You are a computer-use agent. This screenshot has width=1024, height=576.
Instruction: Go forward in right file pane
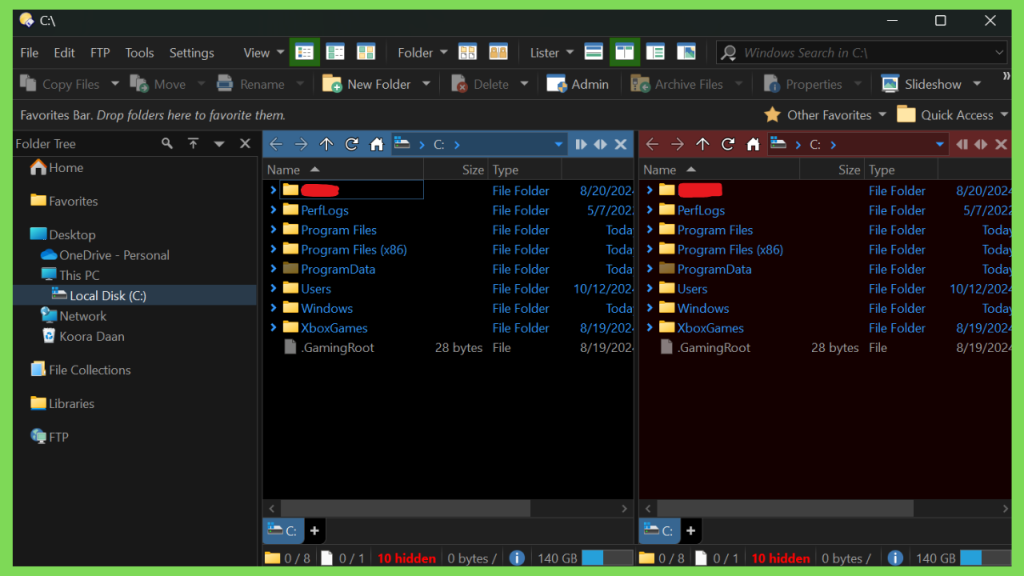coord(677,144)
